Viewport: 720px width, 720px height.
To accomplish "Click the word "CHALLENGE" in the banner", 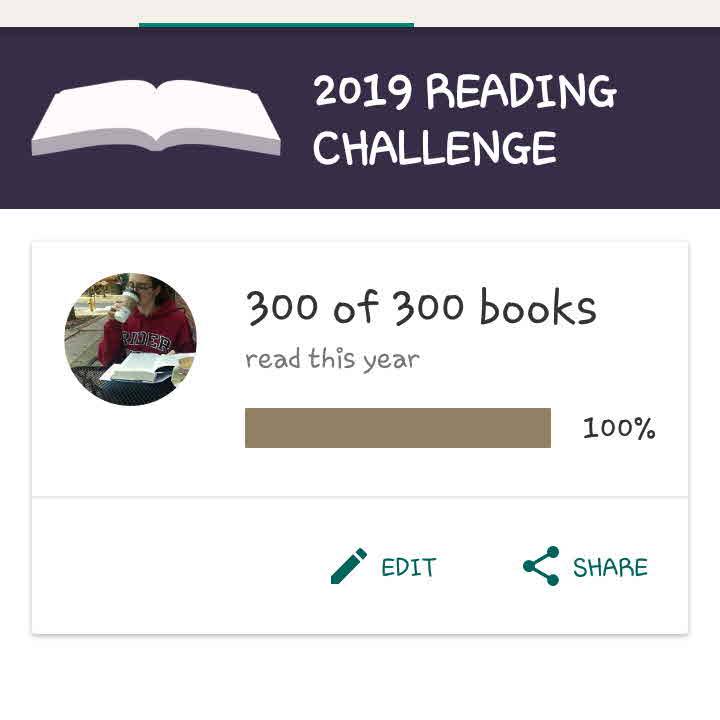I will [434, 149].
